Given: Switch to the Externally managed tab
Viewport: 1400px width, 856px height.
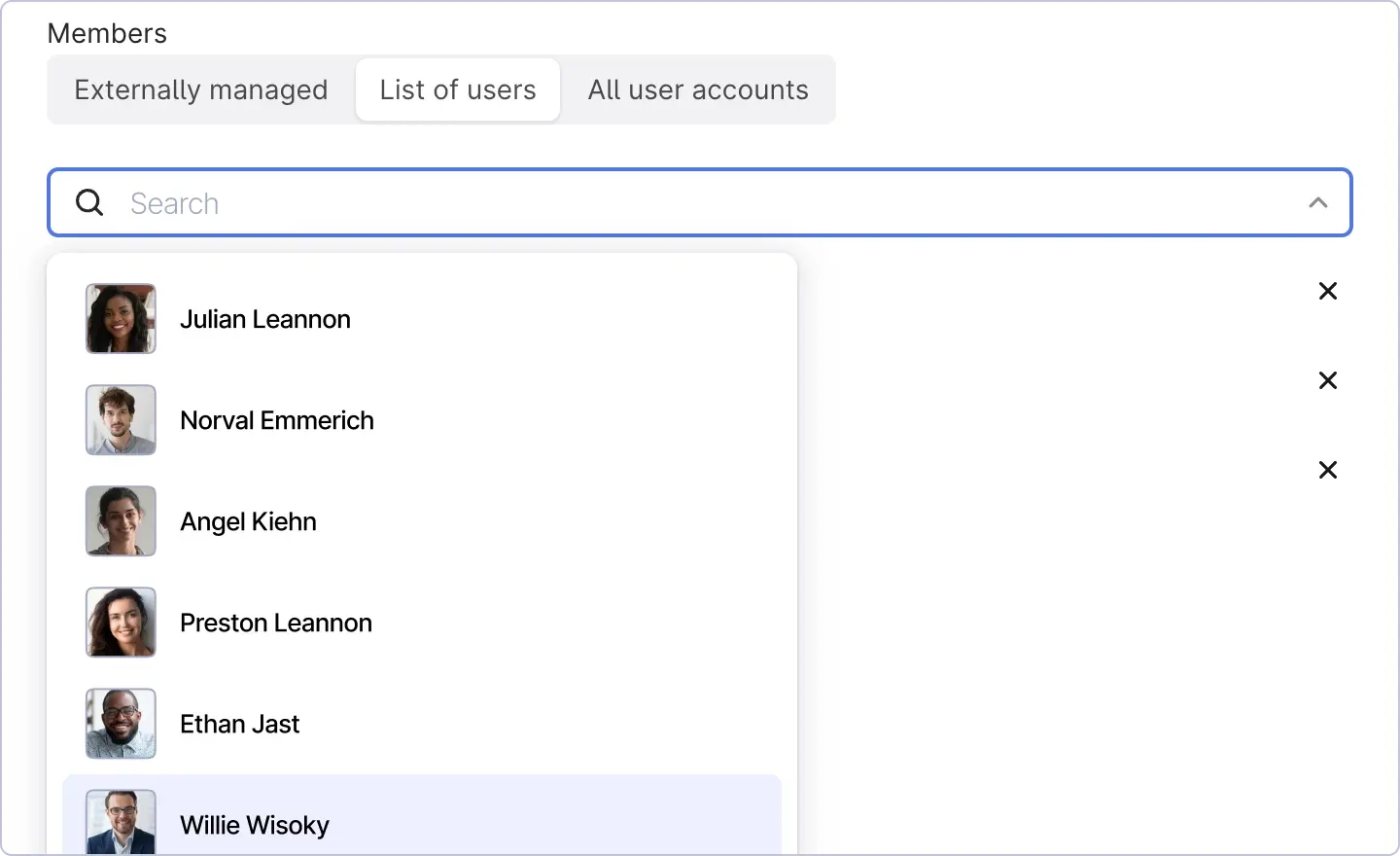Looking at the screenshot, I should point(201,89).
